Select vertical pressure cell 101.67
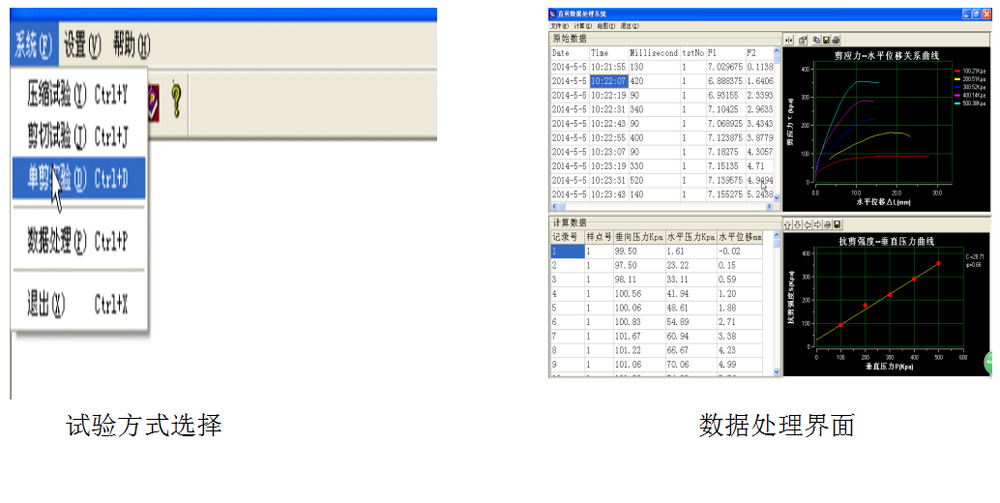The height and width of the screenshot is (503, 1000). coord(639,336)
